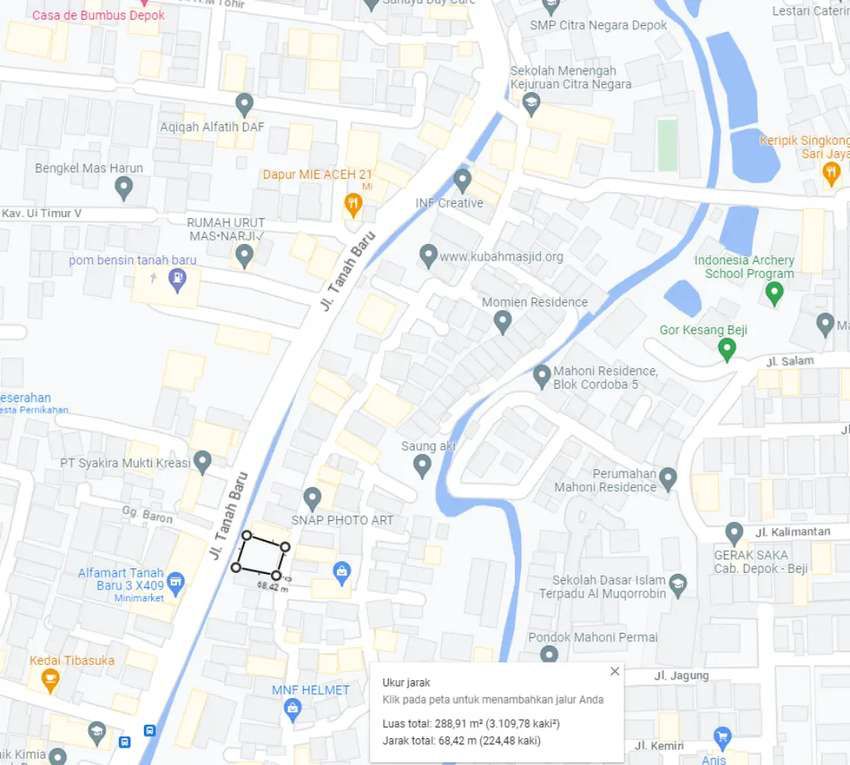850x765 pixels.
Task: Click the MNF HELMET shopping pin
Action: [292, 710]
